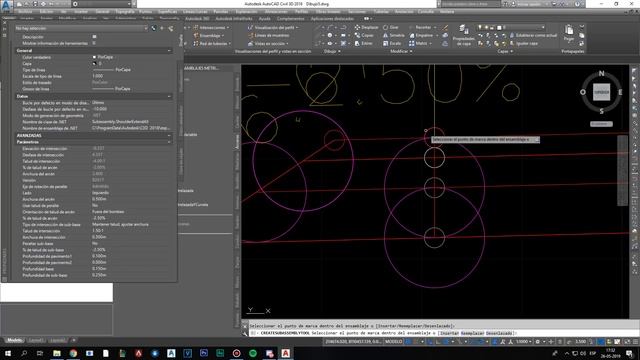Open the application menu (A logo)
This screenshot has height=360, width=640.
point(6,6)
